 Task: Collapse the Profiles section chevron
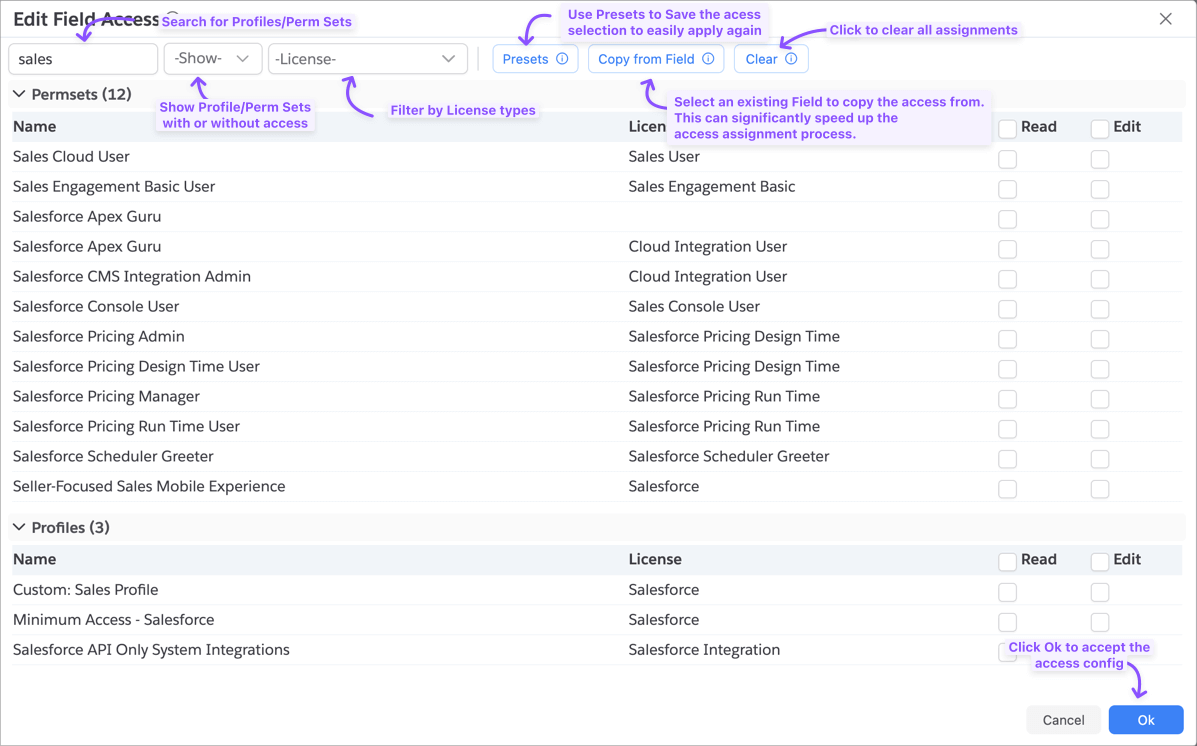pos(19,527)
